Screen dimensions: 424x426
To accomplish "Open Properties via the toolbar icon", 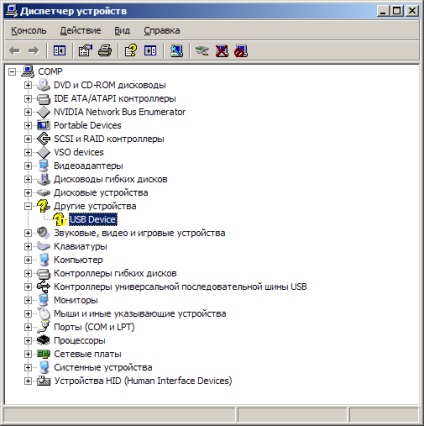I will click(85, 51).
